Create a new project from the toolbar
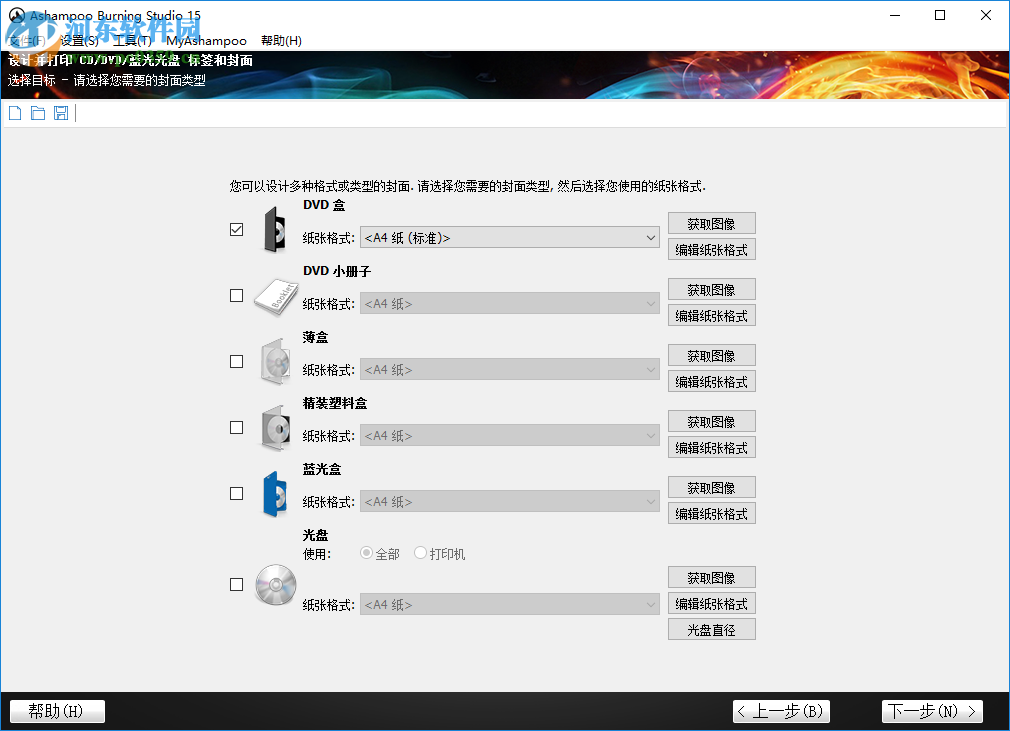1010x731 pixels. [x=14, y=113]
